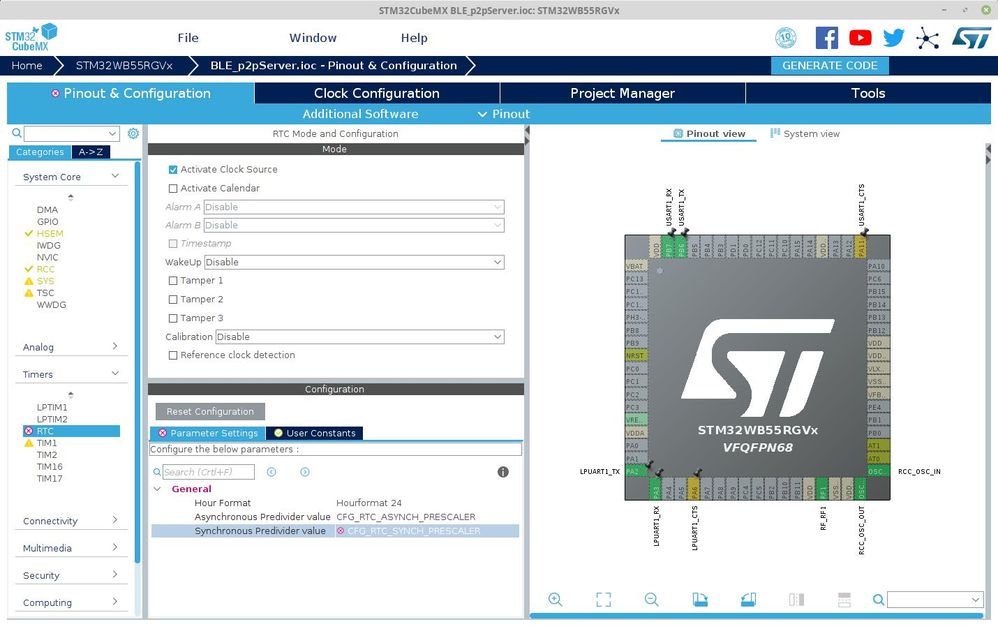The image size is (998, 627).
Task: Uncheck Activate Clock Source
Action: pyautogui.click(x=172, y=170)
